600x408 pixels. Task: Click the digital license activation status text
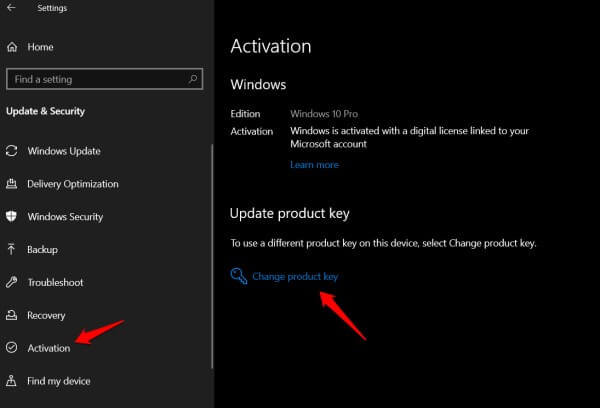click(x=409, y=137)
